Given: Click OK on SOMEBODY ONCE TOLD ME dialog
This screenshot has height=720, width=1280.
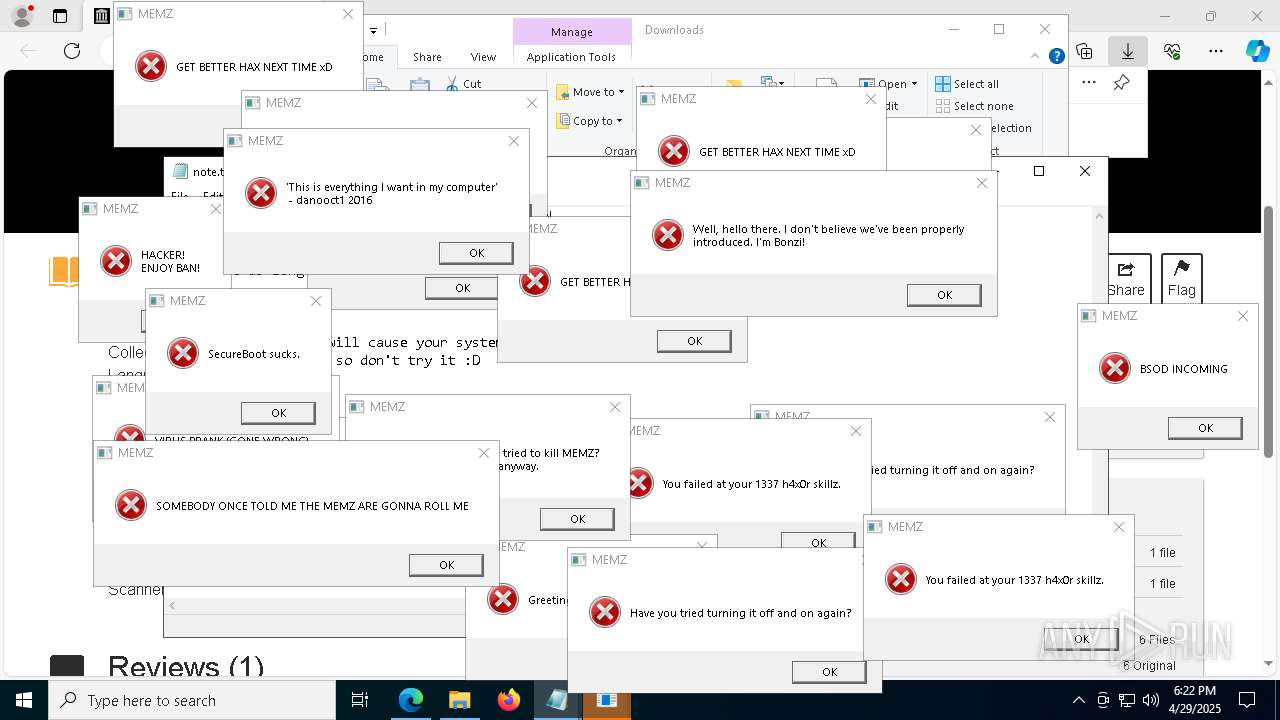Looking at the screenshot, I should (446, 565).
